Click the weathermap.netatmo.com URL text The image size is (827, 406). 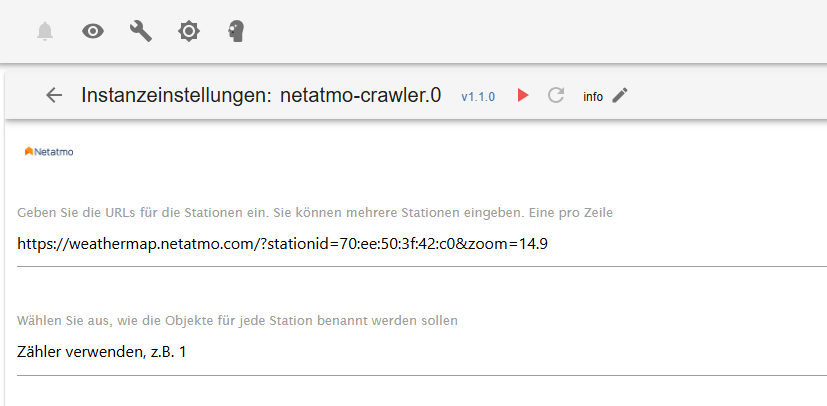click(x=282, y=243)
